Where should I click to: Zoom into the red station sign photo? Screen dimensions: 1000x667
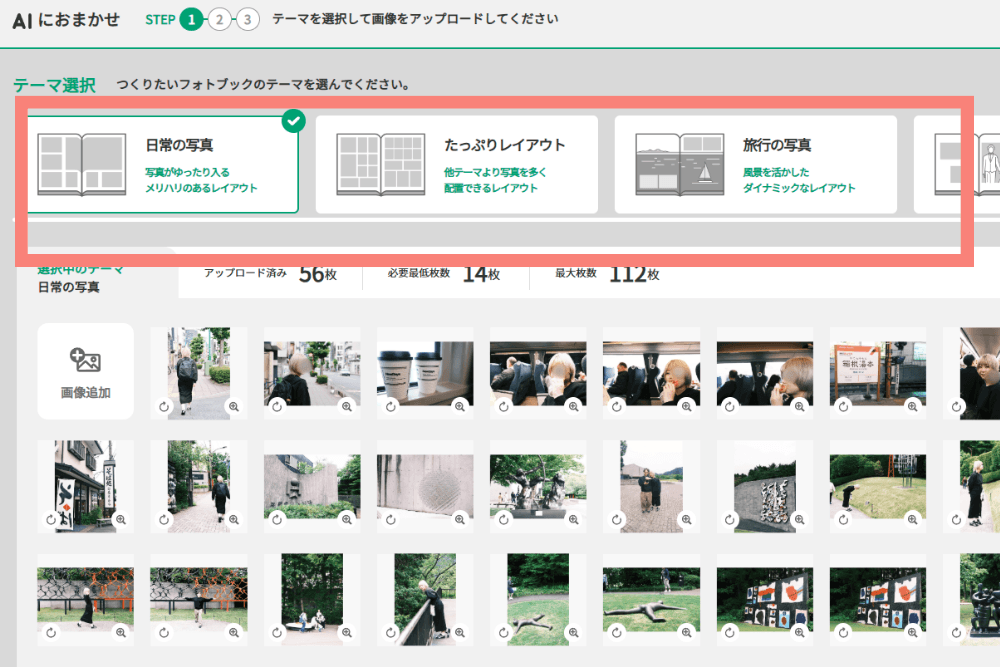click(x=913, y=406)
